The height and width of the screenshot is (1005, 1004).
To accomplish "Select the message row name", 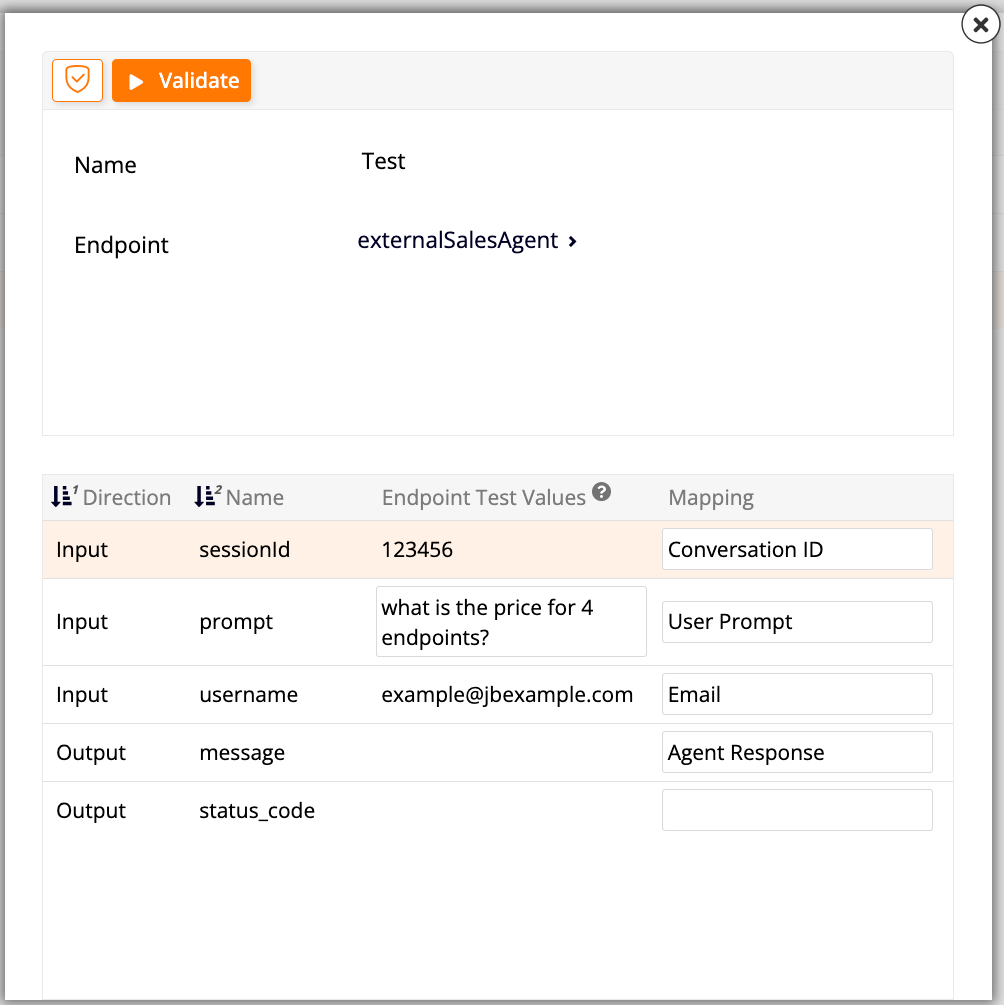I will point(242,752).
